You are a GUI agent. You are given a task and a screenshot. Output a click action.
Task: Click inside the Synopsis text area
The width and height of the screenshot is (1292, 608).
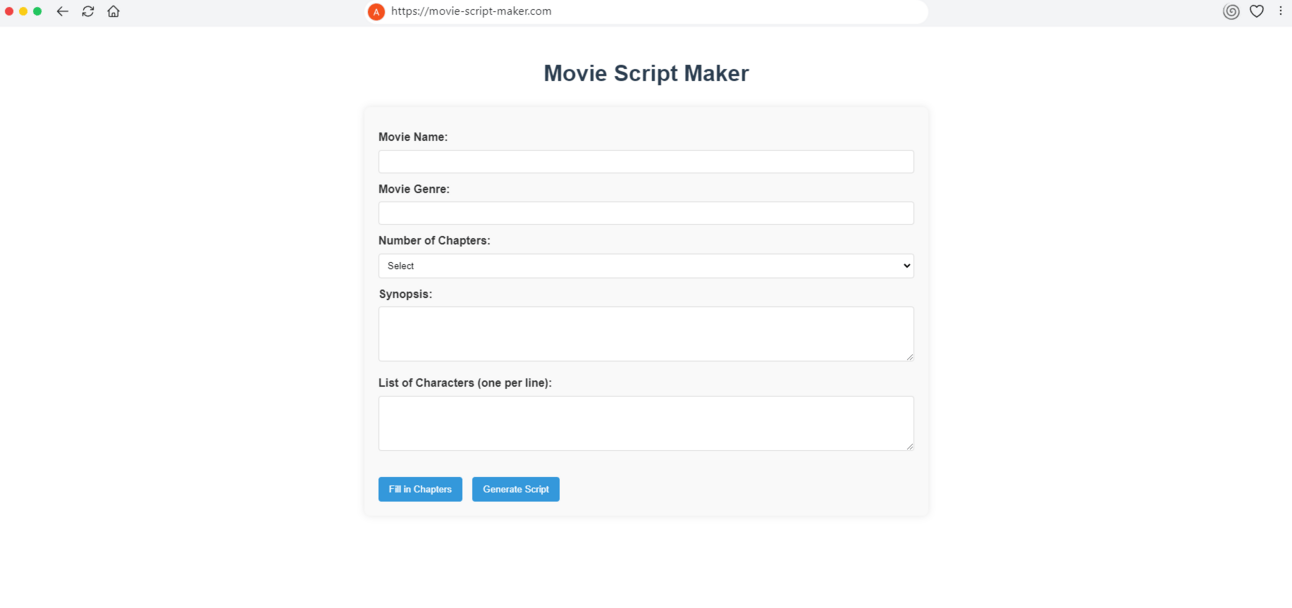[646, 334]
